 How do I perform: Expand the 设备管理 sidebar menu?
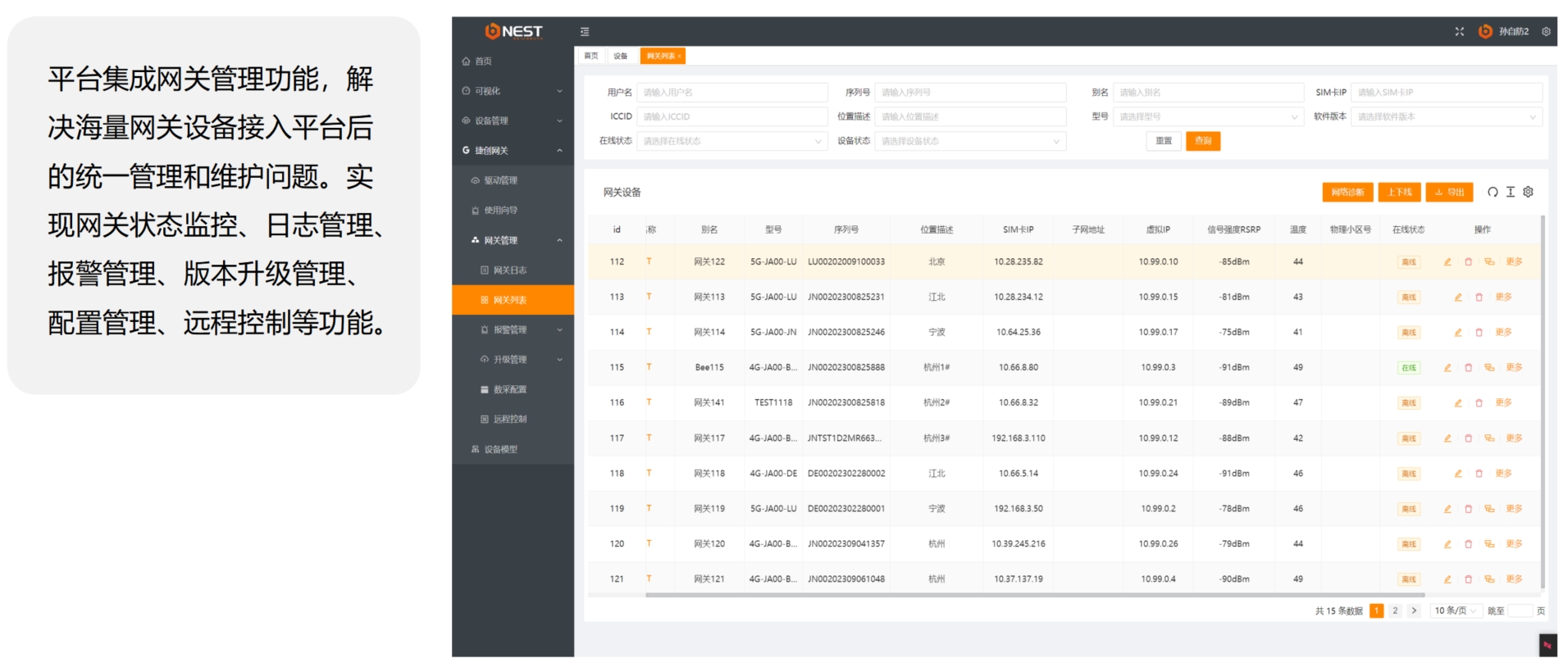pos(513,120)
